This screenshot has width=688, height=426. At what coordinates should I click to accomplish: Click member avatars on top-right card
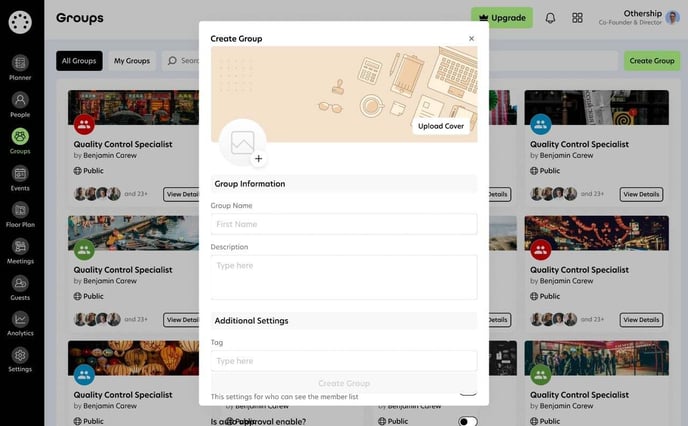(x=554, y=193)
